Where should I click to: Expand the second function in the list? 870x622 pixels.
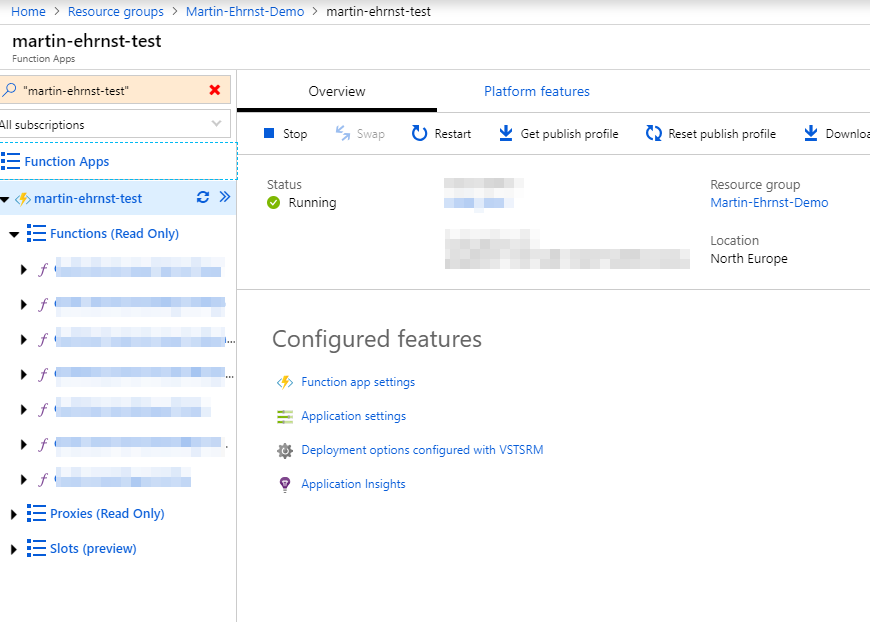click(23, 305)
